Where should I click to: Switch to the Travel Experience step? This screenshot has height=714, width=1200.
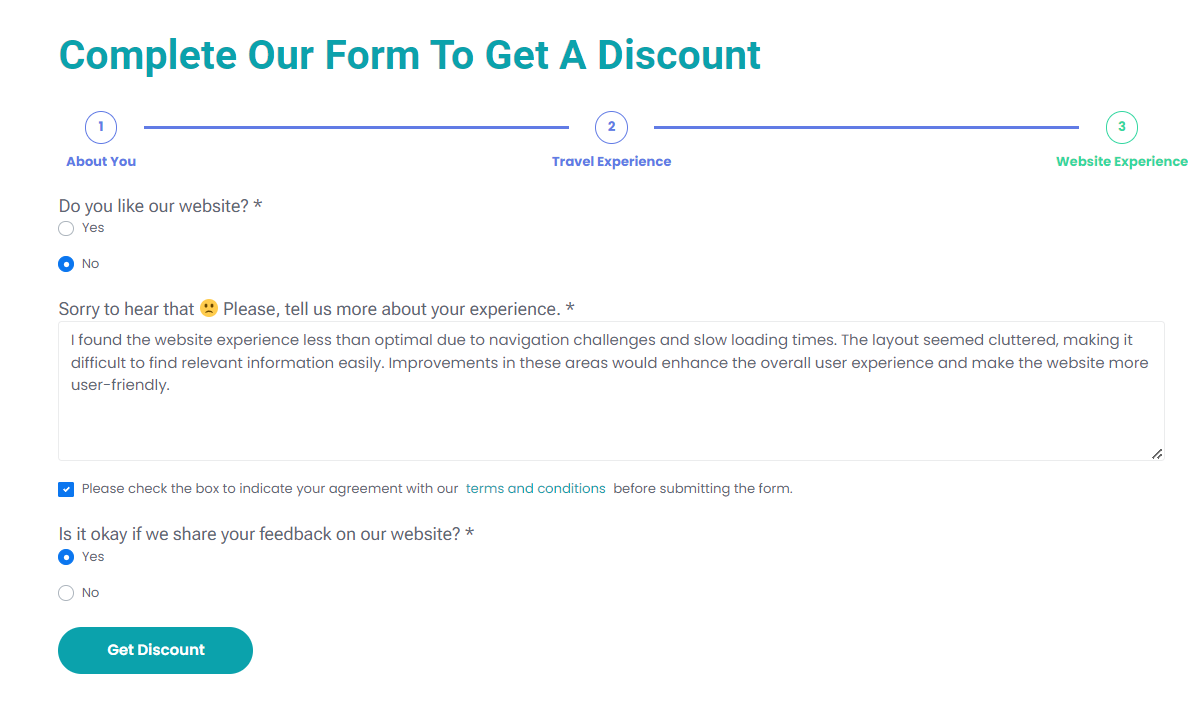pyautogui.click(x=611, y=161)
